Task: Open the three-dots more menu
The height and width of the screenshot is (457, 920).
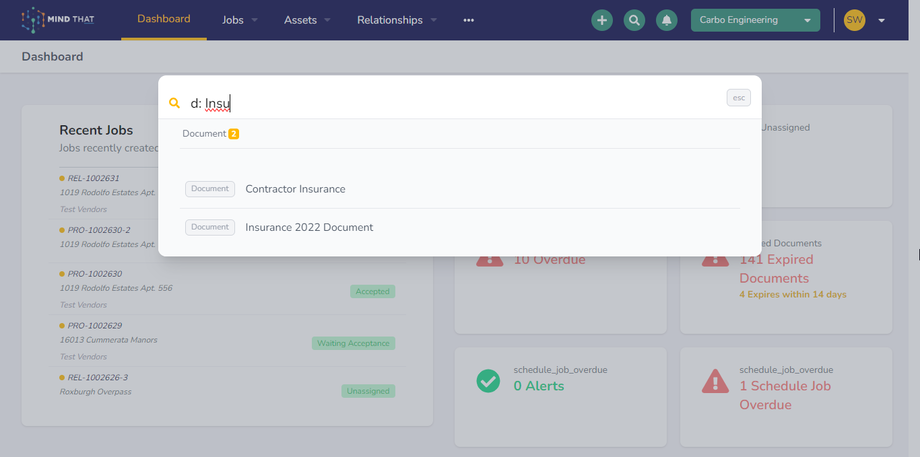Action: point(468,20)
